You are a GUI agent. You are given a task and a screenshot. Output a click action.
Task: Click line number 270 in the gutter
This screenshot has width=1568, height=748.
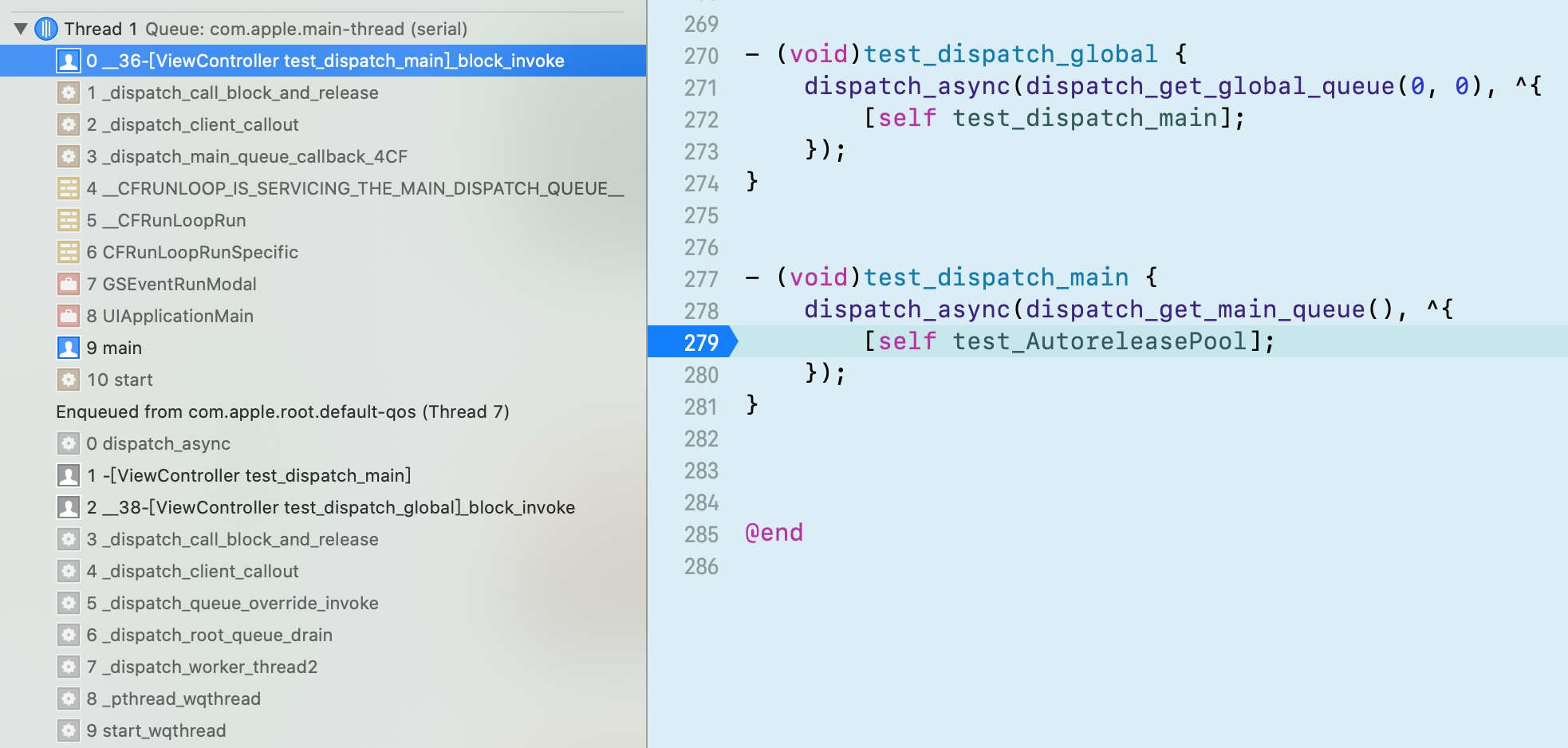[x=701, y=56]
